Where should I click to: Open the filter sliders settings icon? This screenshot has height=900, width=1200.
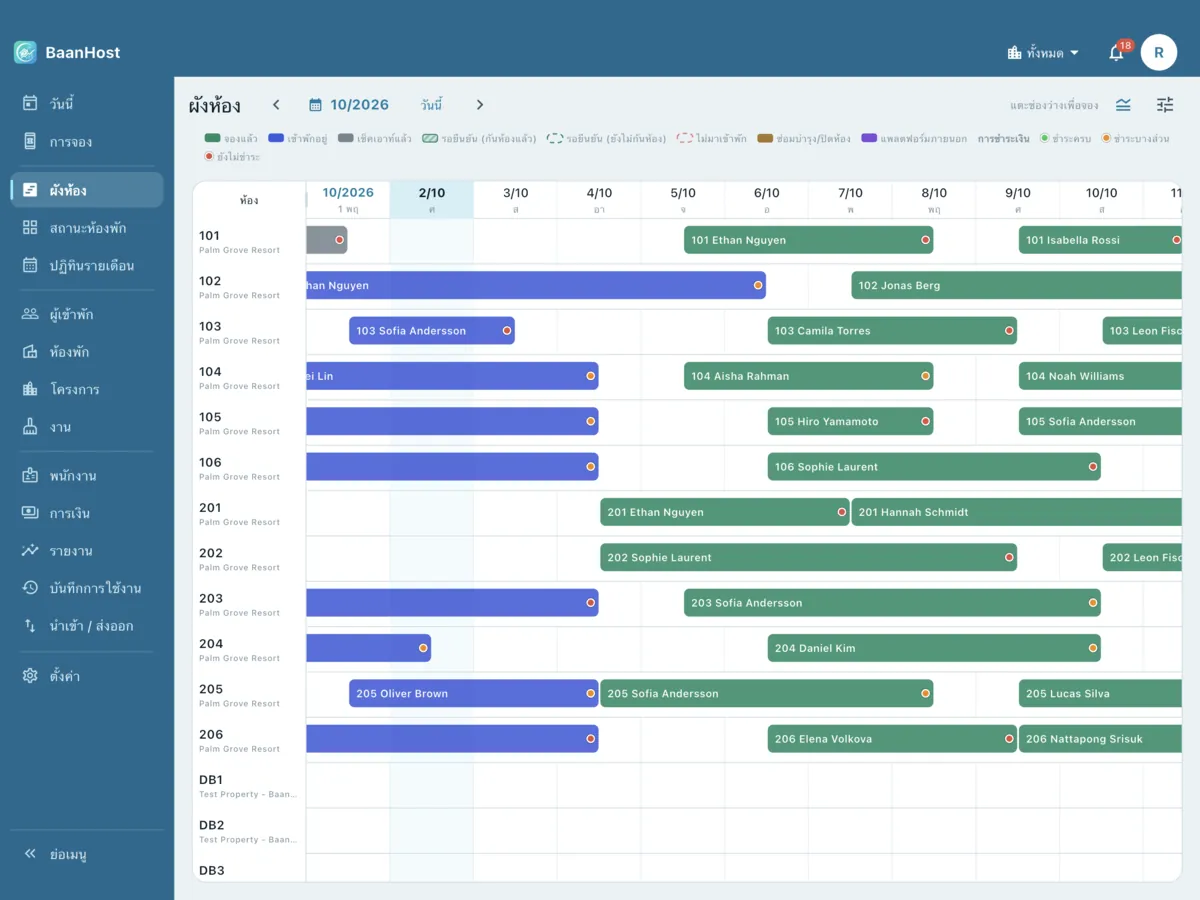click(1165, 105)
